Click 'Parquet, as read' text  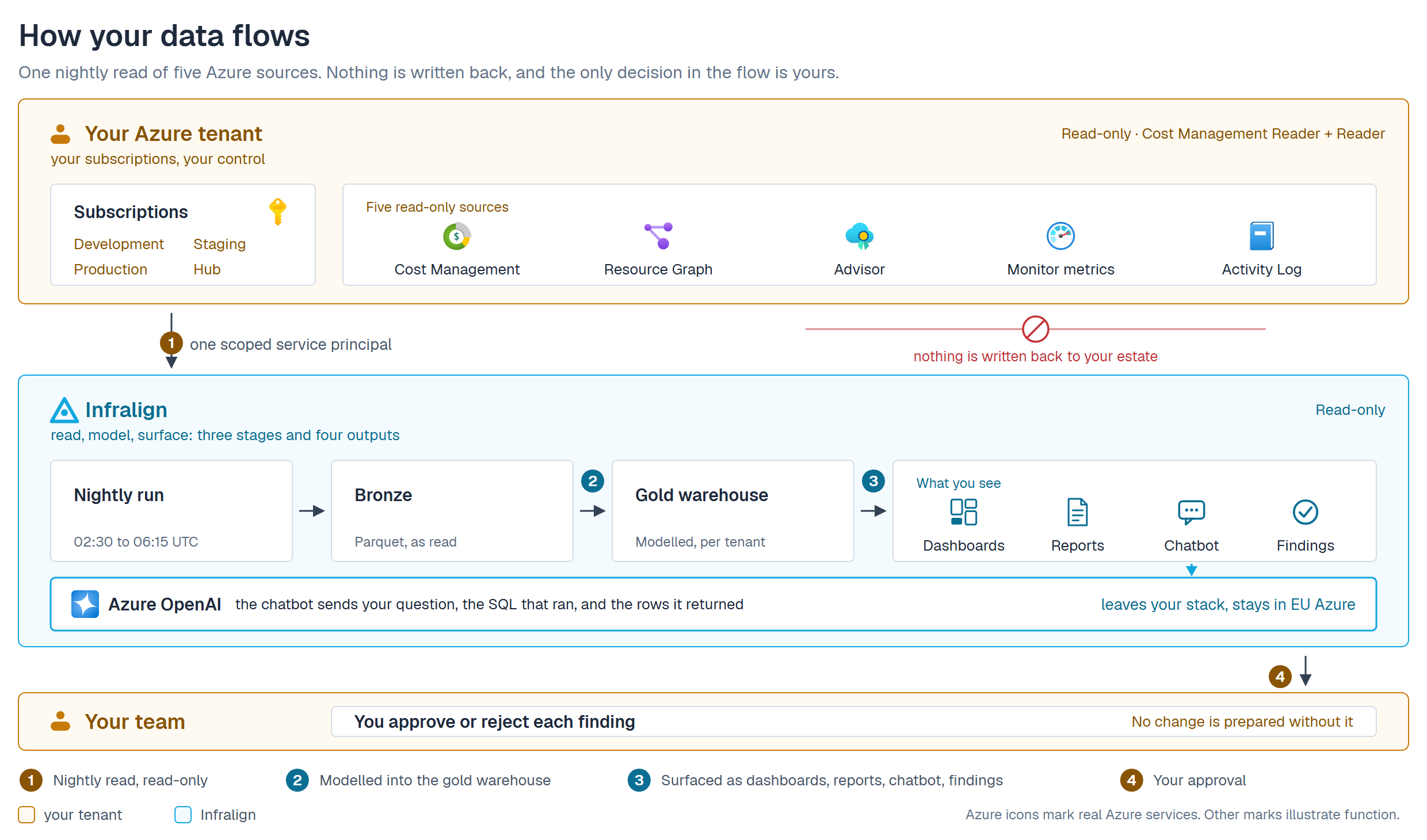406,542
